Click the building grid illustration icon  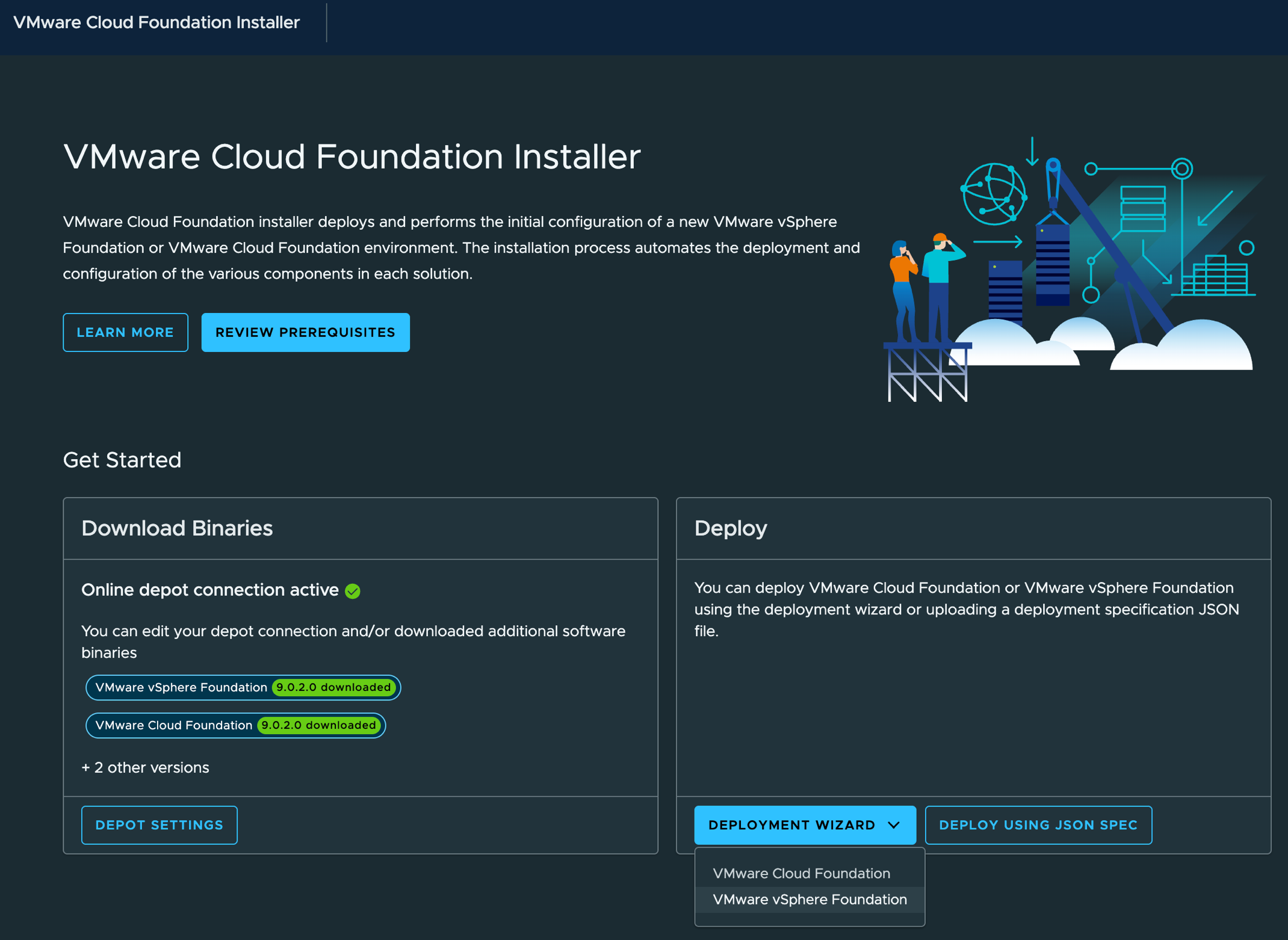1215,276
